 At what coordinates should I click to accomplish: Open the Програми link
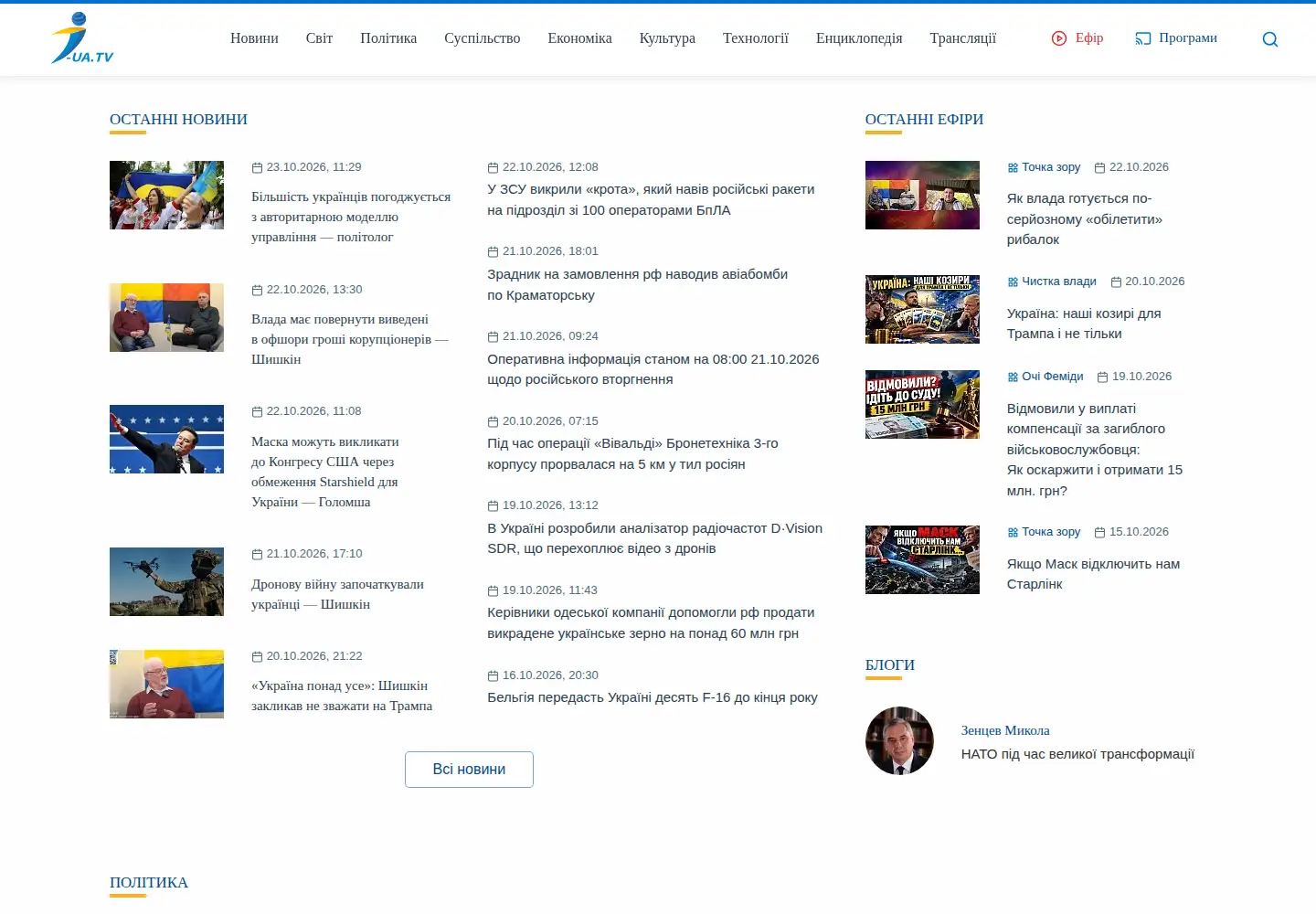[x=1187, y=38]
